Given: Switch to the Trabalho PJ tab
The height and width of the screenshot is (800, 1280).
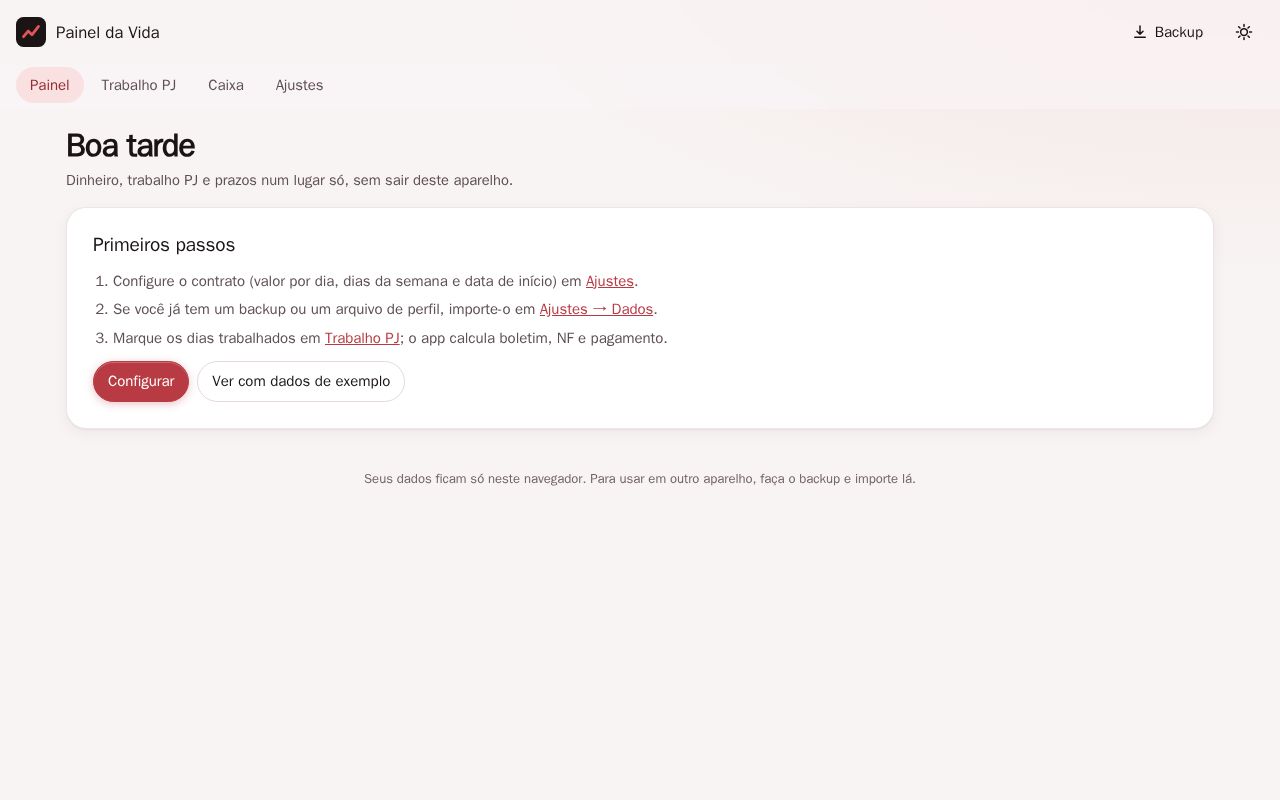Looking at the screenshot, I should coord(139,85).
